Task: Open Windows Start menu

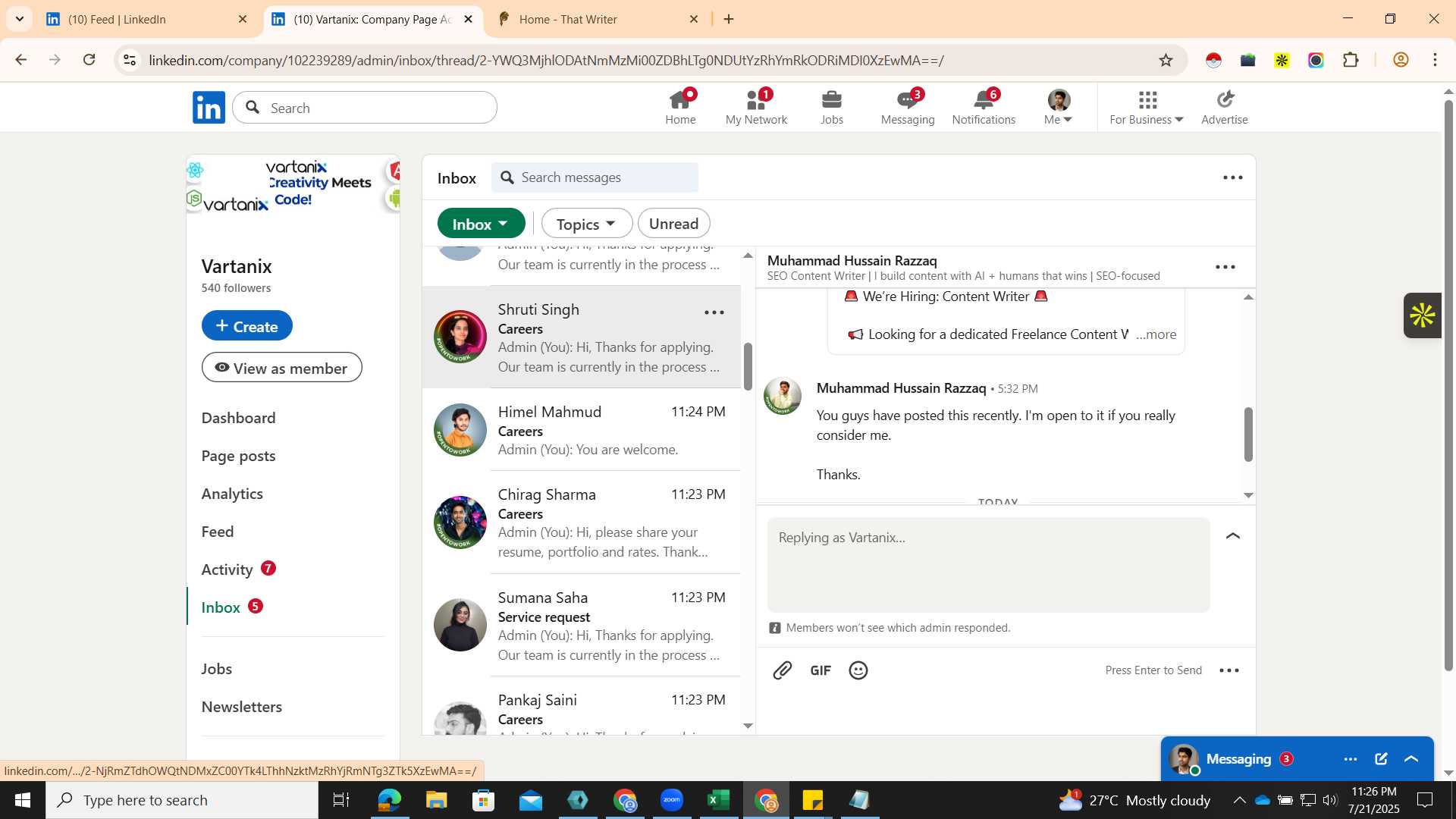Action: [23, 800]
